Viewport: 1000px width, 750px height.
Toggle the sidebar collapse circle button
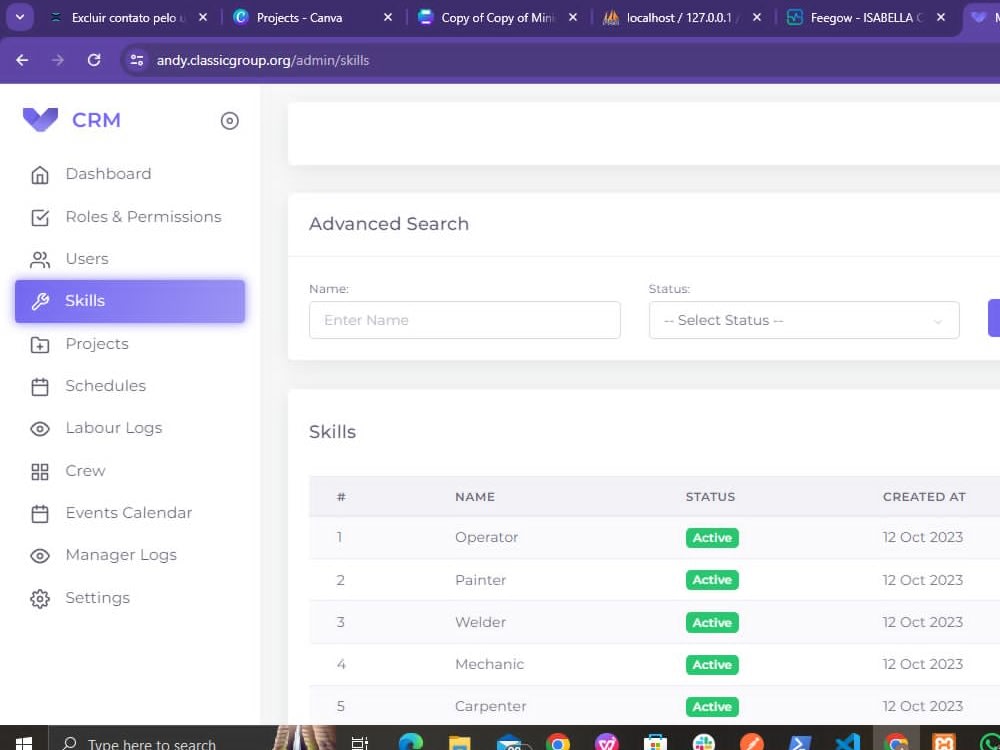coord(229,120)
